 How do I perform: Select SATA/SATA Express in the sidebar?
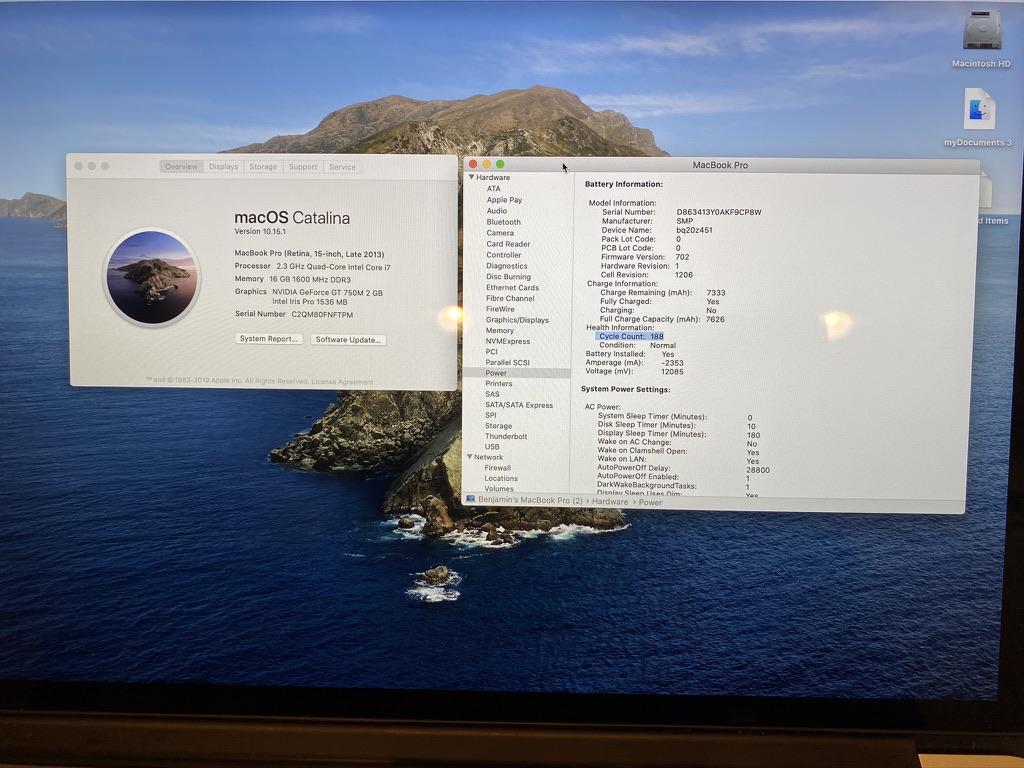point(519,405)
